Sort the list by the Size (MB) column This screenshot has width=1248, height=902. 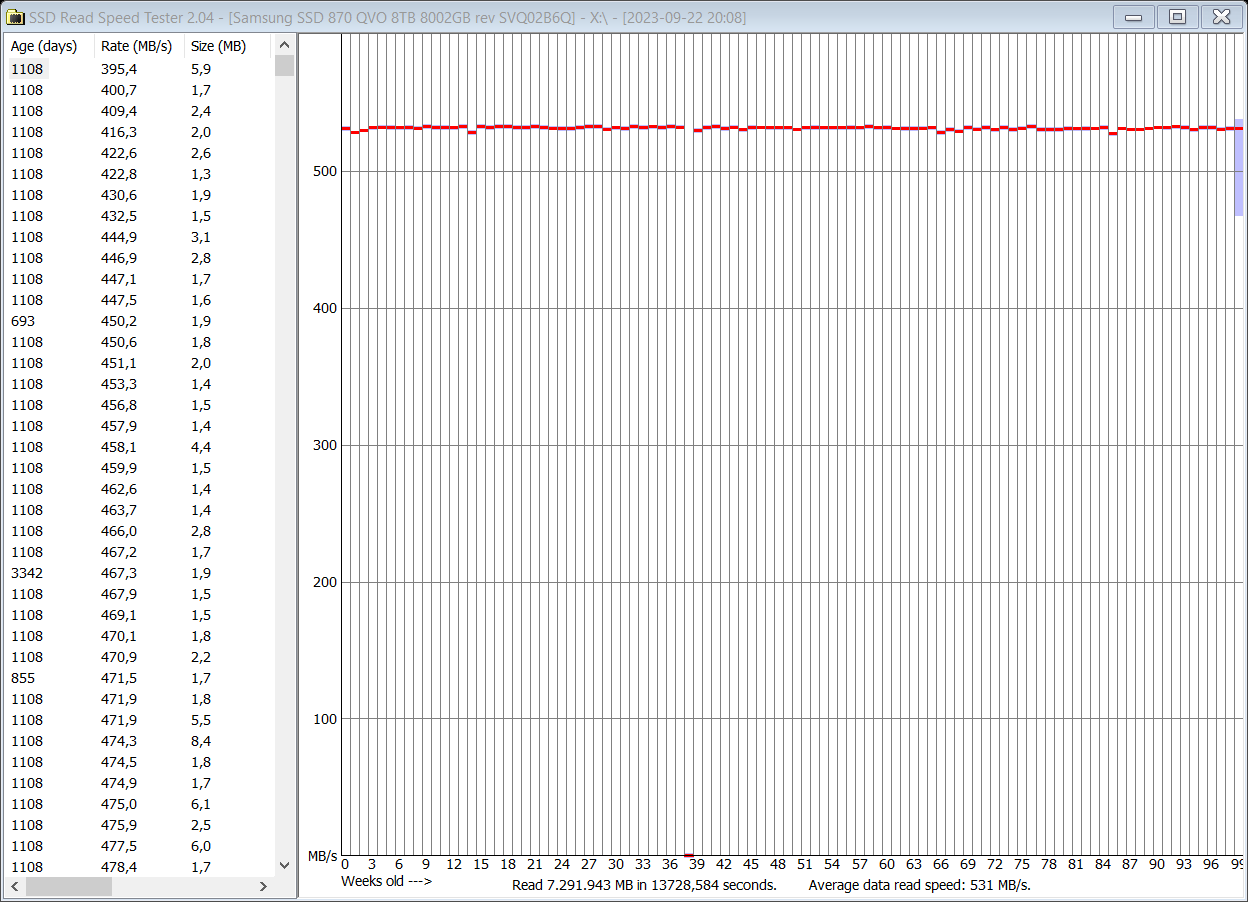click(x=218, y=46)
